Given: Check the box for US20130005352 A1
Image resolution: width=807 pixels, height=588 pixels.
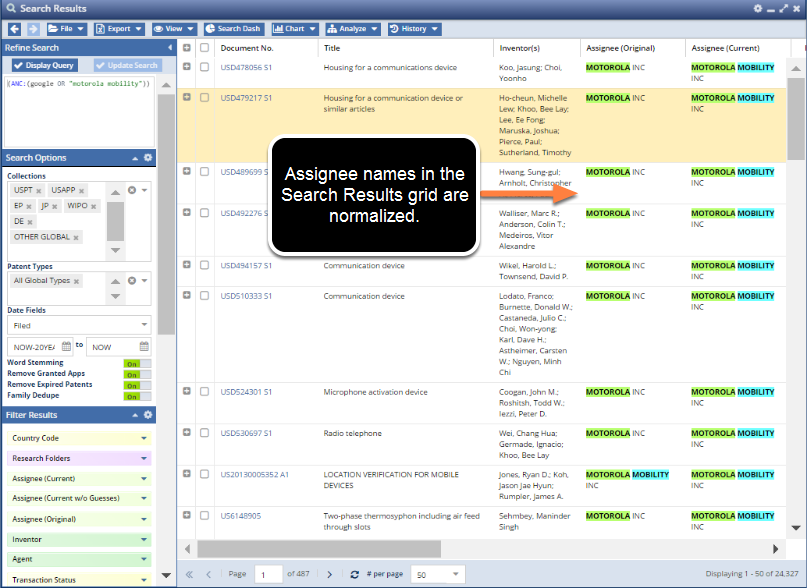Looking at the screenshot, I should click(204, 474).
